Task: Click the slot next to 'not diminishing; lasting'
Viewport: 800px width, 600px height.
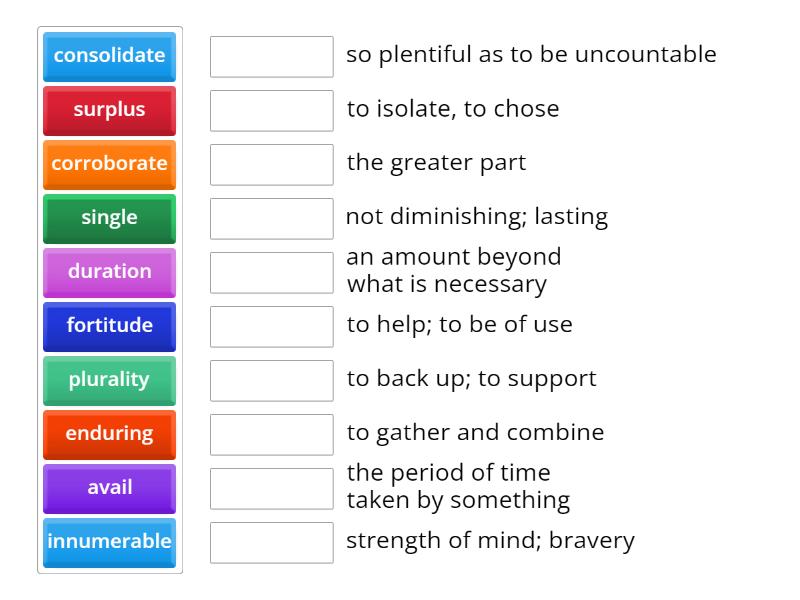Action: [x=272, y=218]
